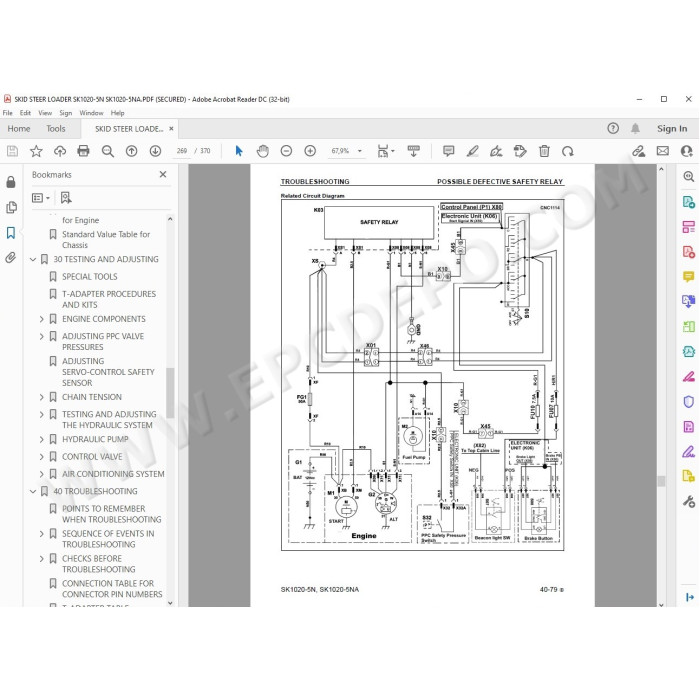Image resolution: width=700 pixels, height=700 pixels.
Task: Open POINTS TO REMEMBER WHEN TROUBLESHOOTING bookmark
Action: 112,514
